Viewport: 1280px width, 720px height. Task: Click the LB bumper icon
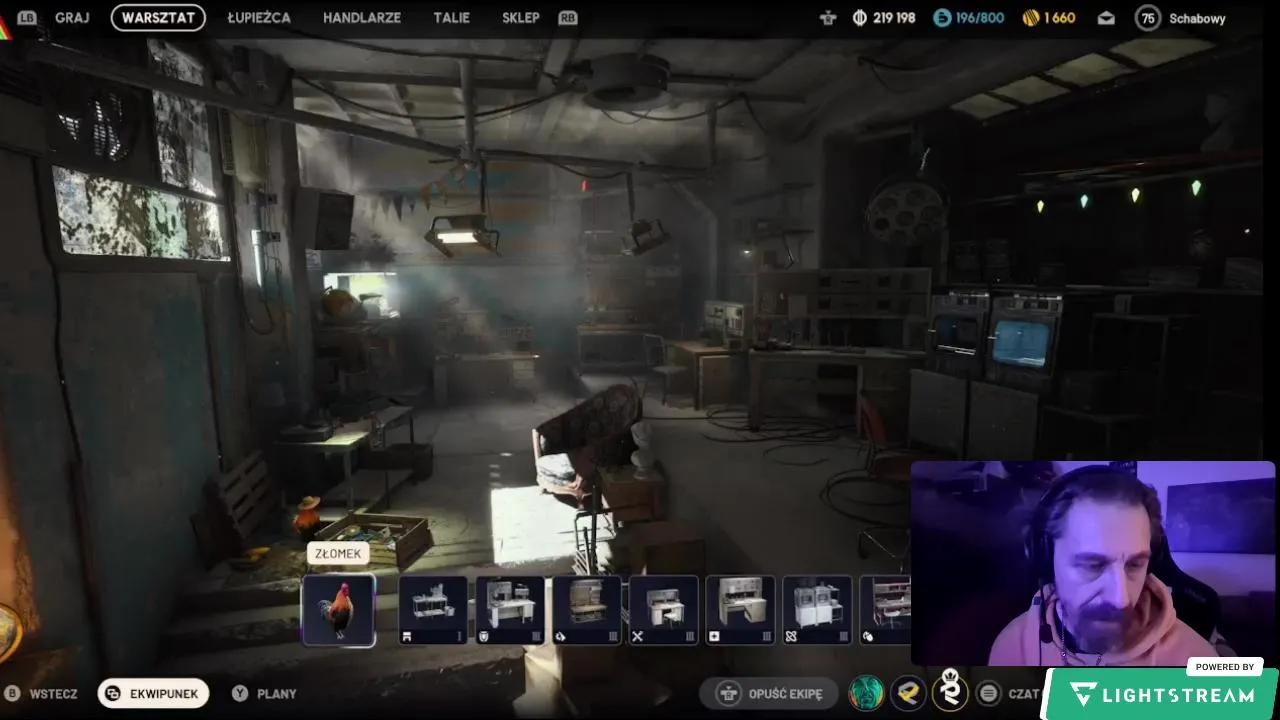(x=27, y=18)
